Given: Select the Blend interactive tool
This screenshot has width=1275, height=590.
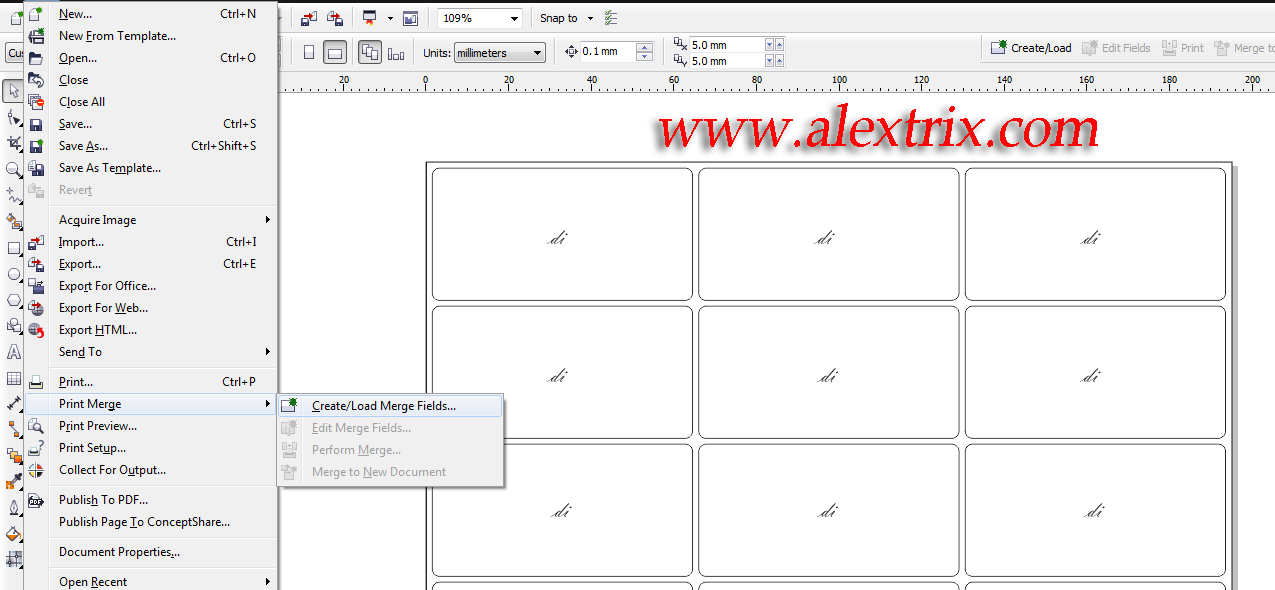Looking at the screenshot, I should coord(13,456).
